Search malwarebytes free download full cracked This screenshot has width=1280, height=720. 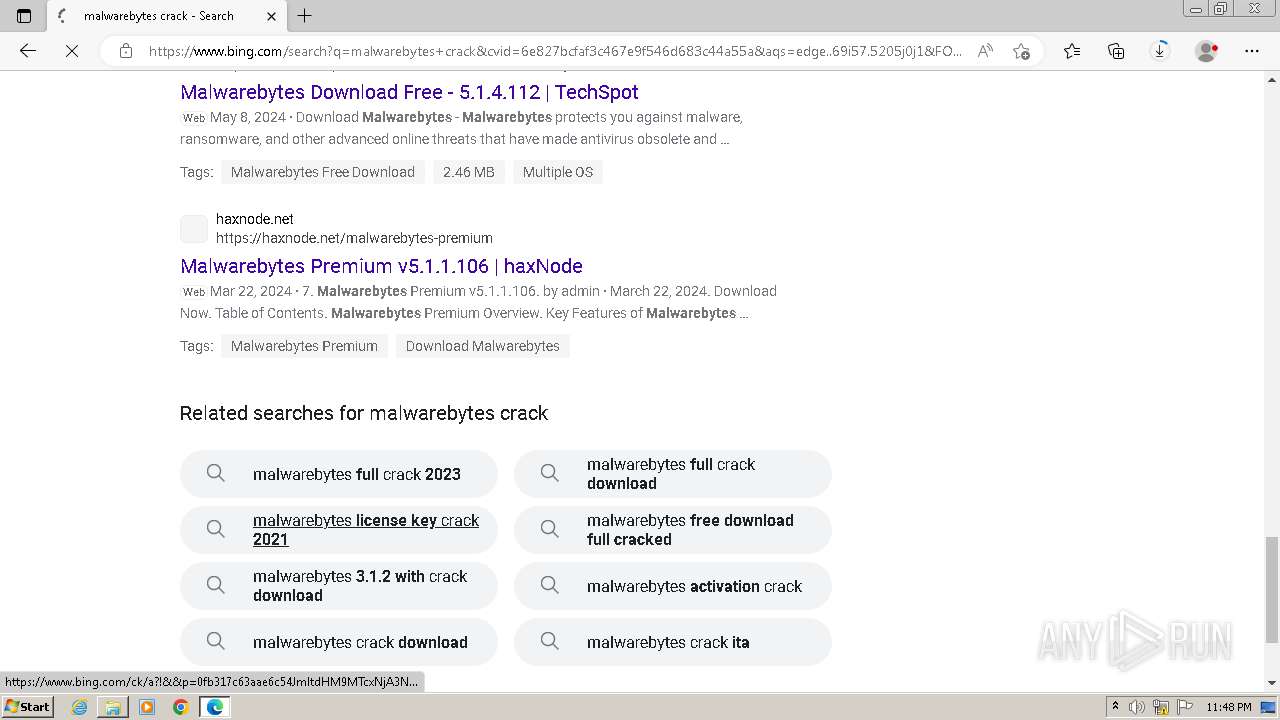(x=673, y=530)
